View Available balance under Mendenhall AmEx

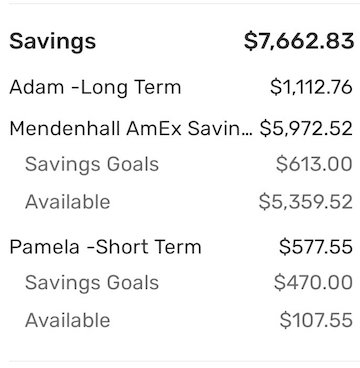[x=68, y=202]
